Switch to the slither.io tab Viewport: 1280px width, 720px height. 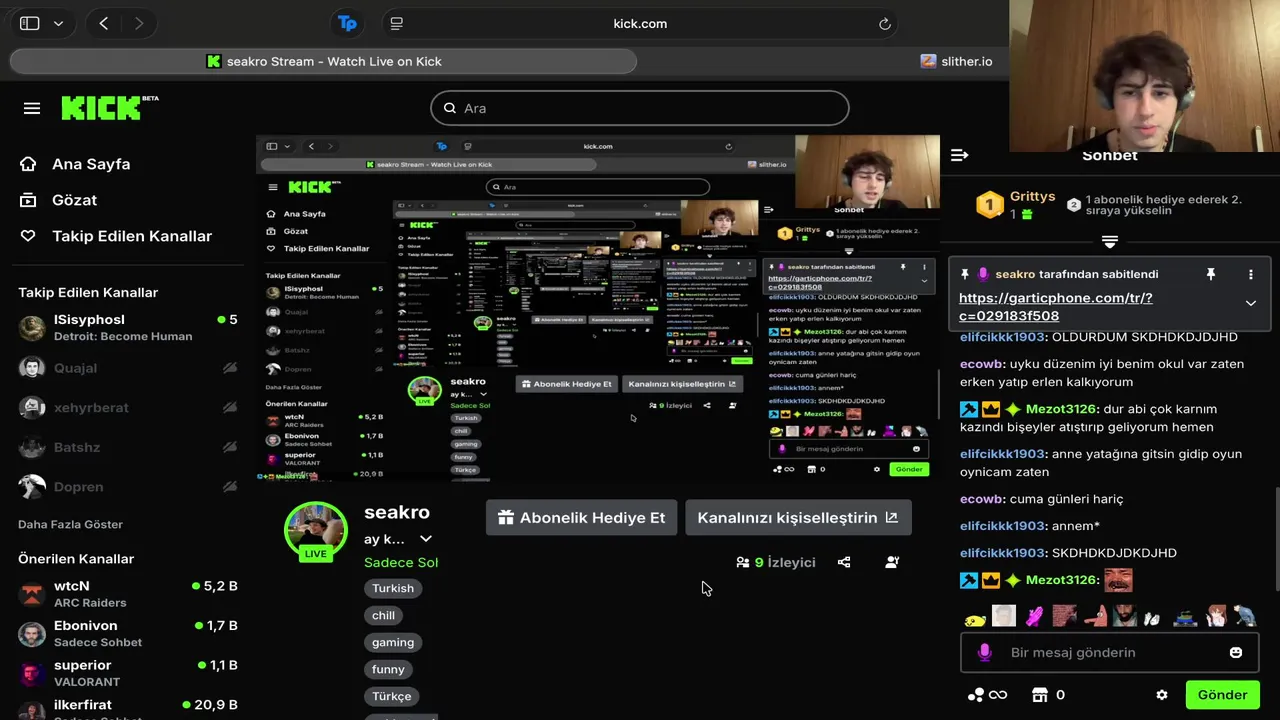pos(957,61)
